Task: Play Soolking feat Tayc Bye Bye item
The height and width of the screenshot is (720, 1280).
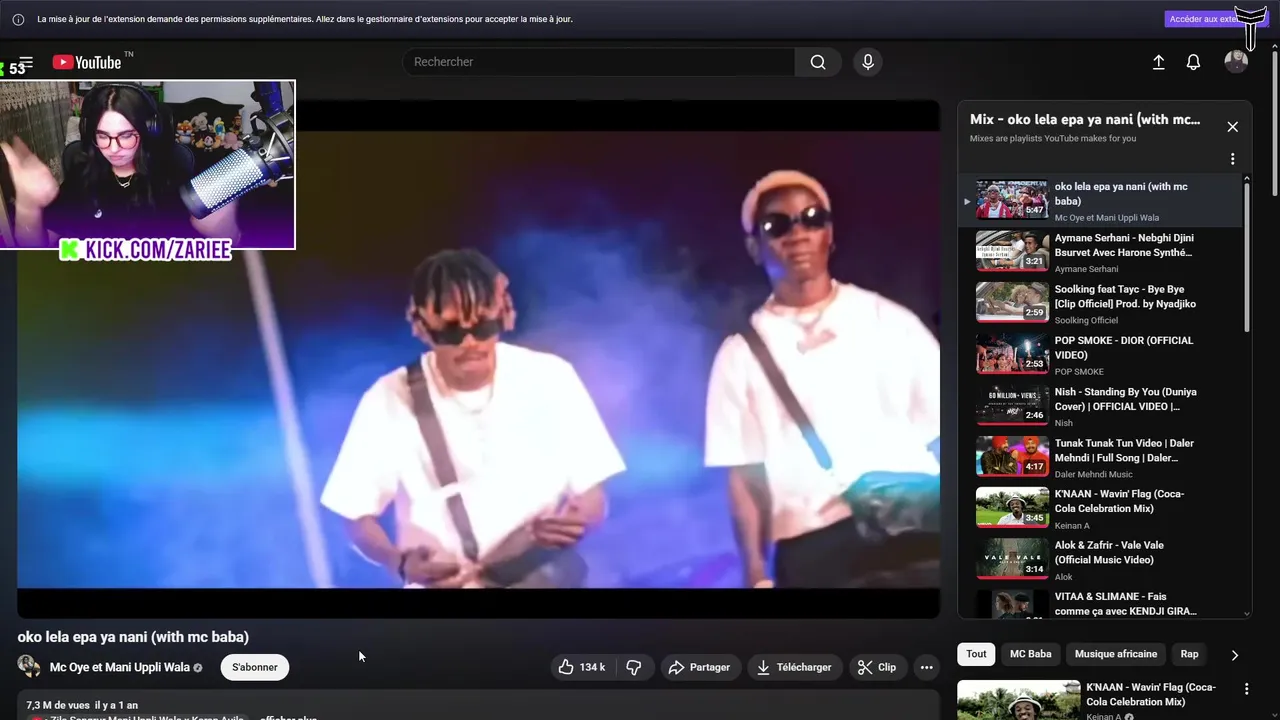Action: 1100,303
